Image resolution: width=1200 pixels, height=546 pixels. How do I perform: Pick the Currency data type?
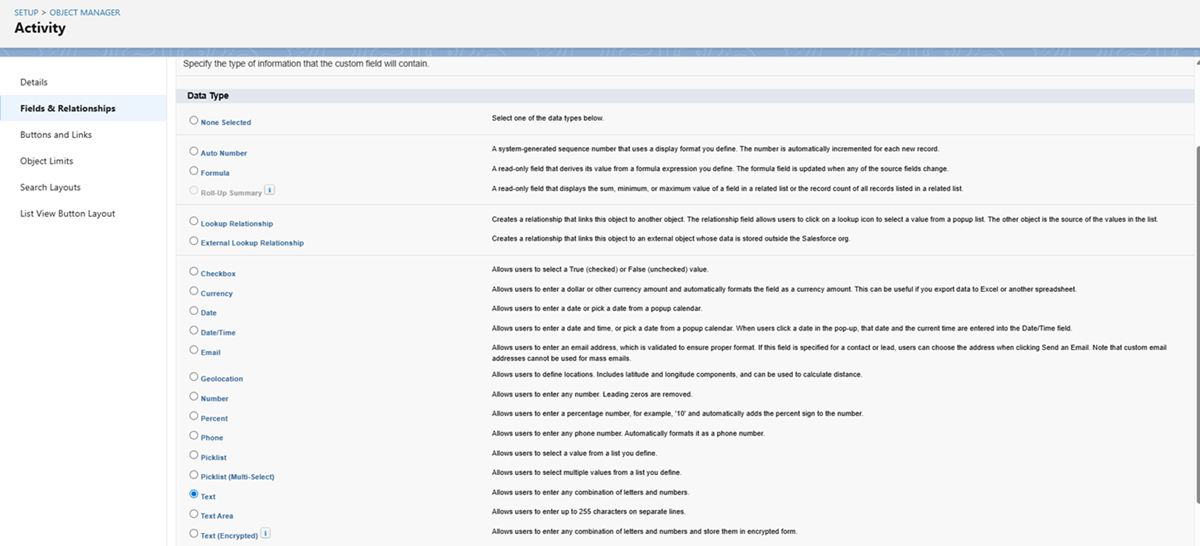[x=194, y=291]
